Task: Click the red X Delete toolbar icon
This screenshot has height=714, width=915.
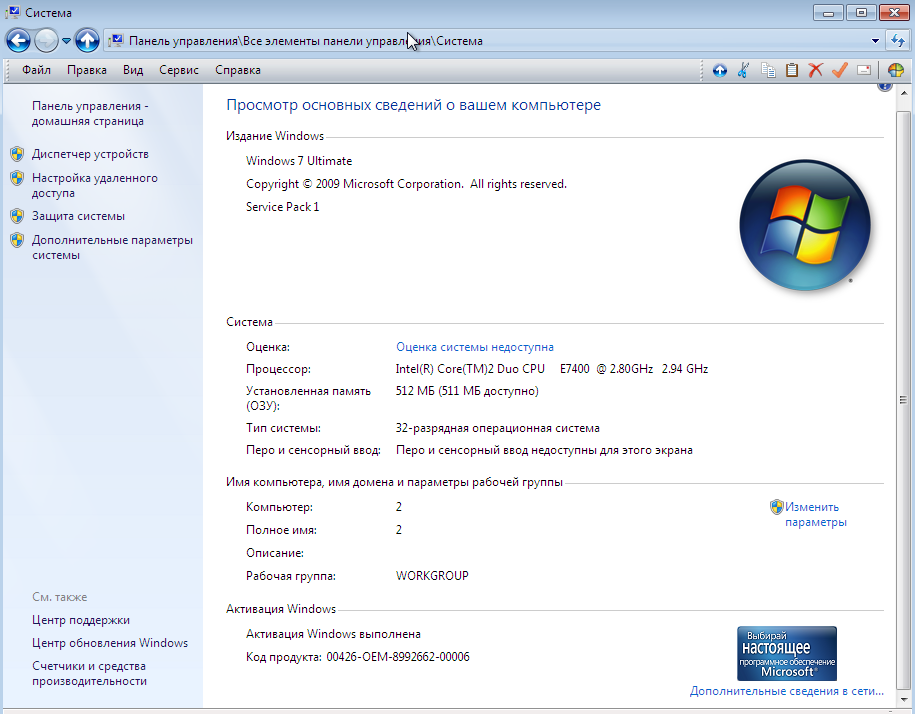Action: 815,71
